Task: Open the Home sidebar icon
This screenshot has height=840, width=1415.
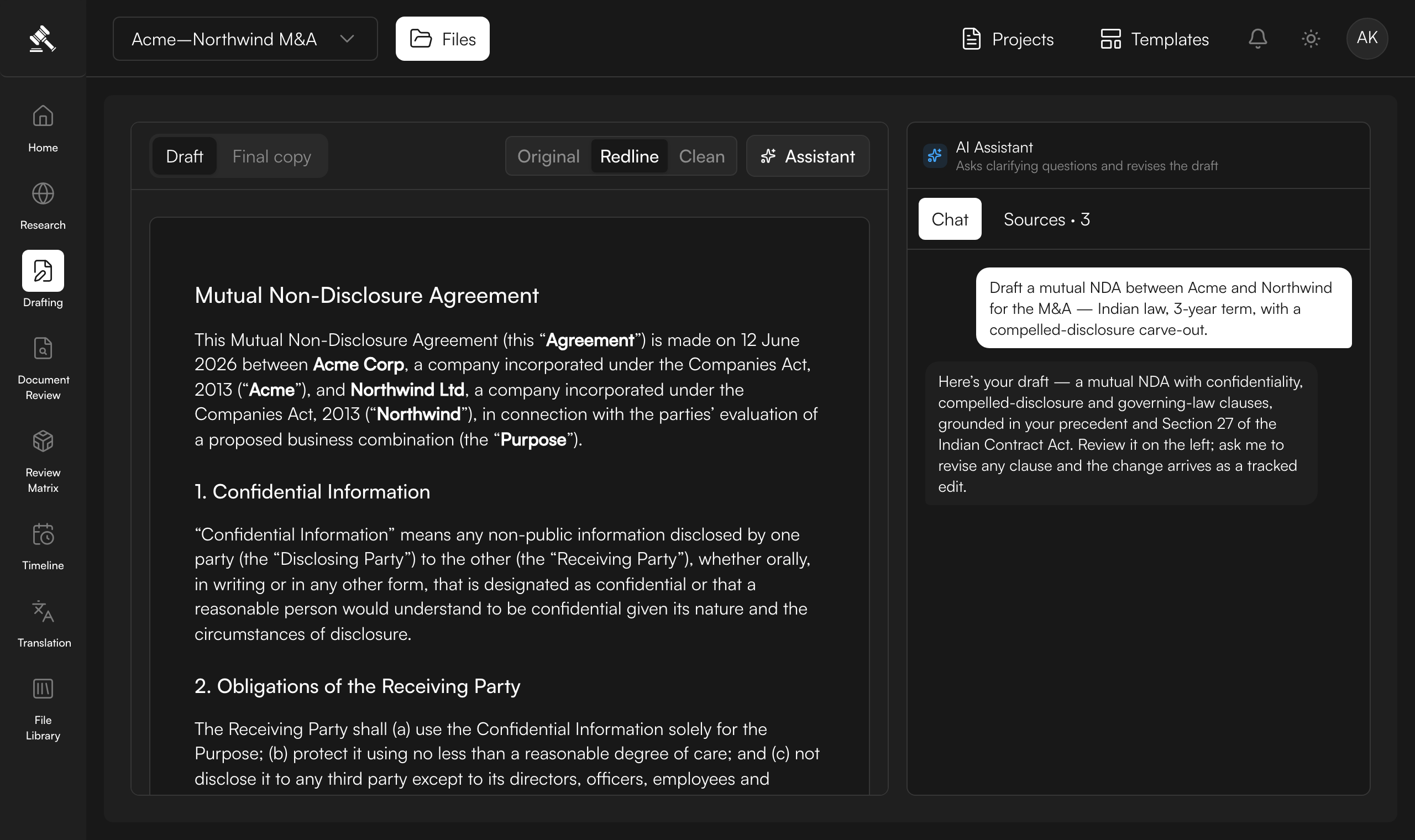Action: click(43, 116)
